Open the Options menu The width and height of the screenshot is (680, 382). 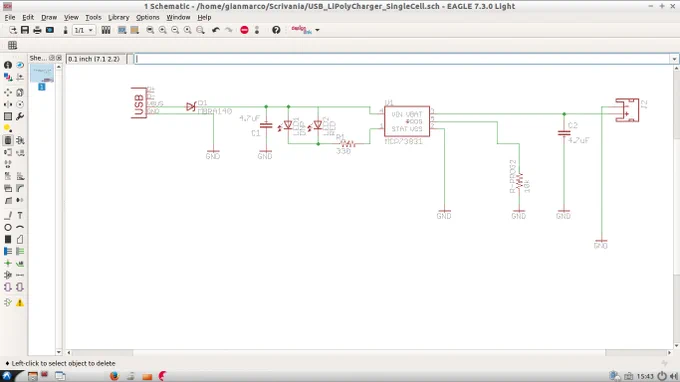click(x=147, y=17)
